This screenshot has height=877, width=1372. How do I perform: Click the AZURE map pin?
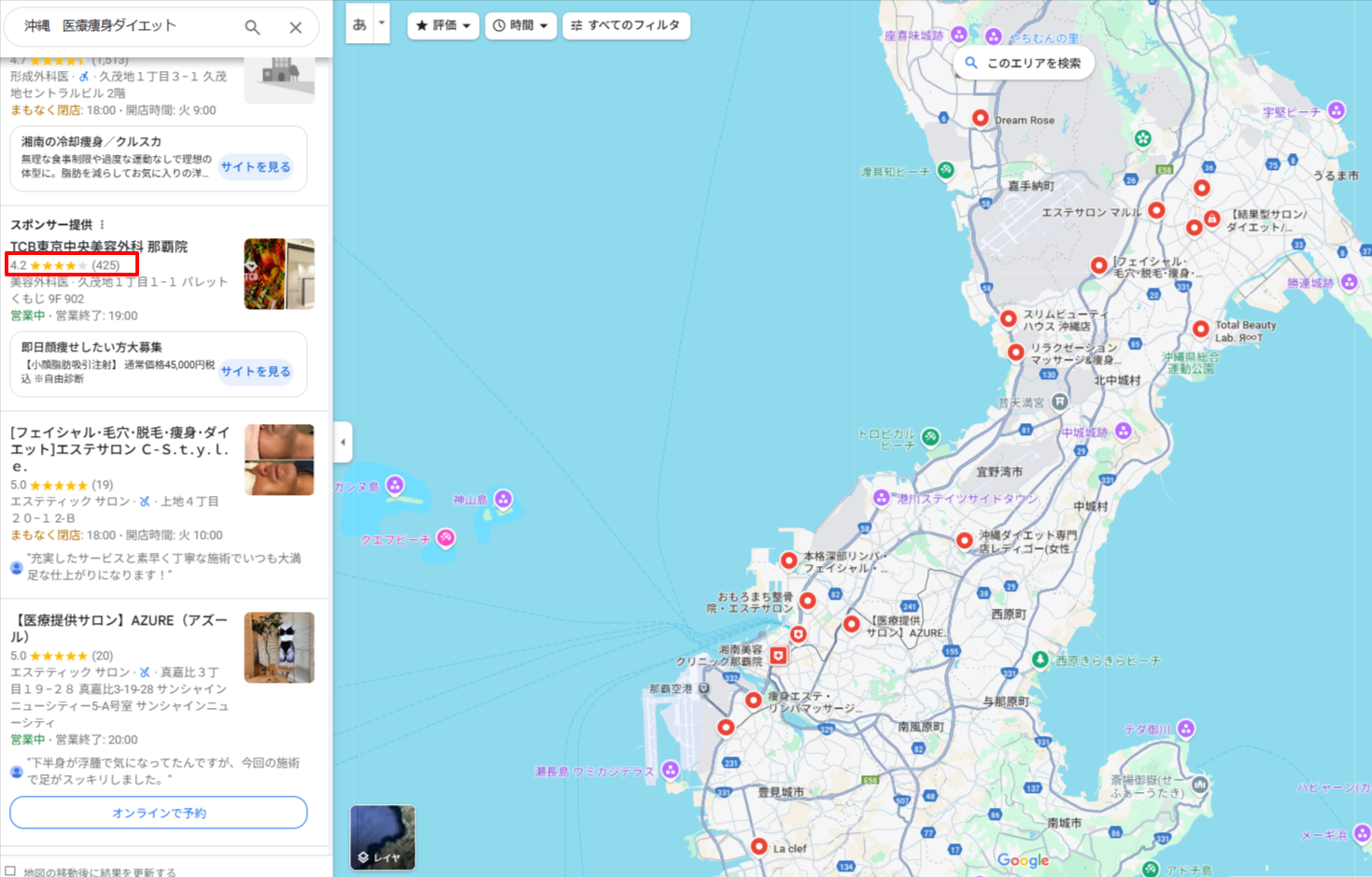point(851,624)
